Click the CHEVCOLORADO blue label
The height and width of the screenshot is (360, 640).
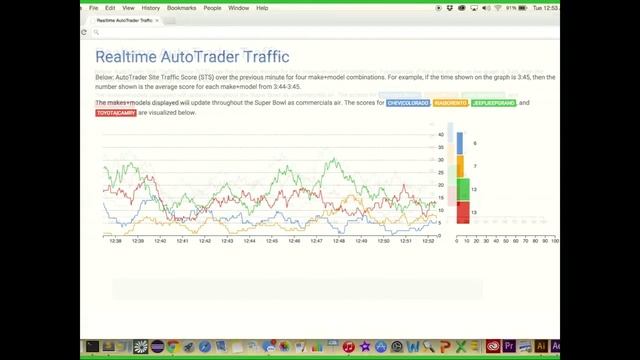(x=408, y=103)
